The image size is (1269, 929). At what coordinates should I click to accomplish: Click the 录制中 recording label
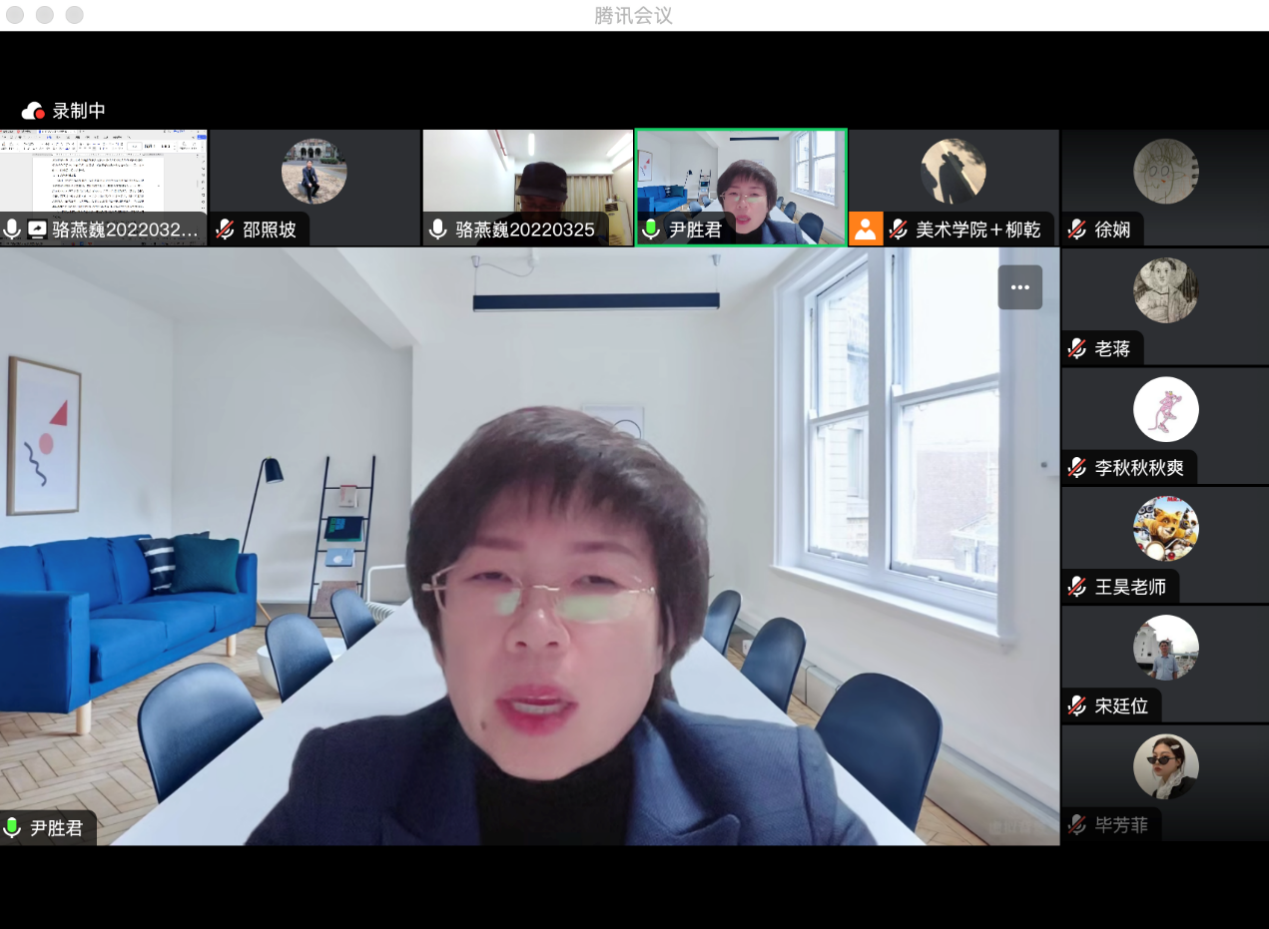click(x=79, y=111)
